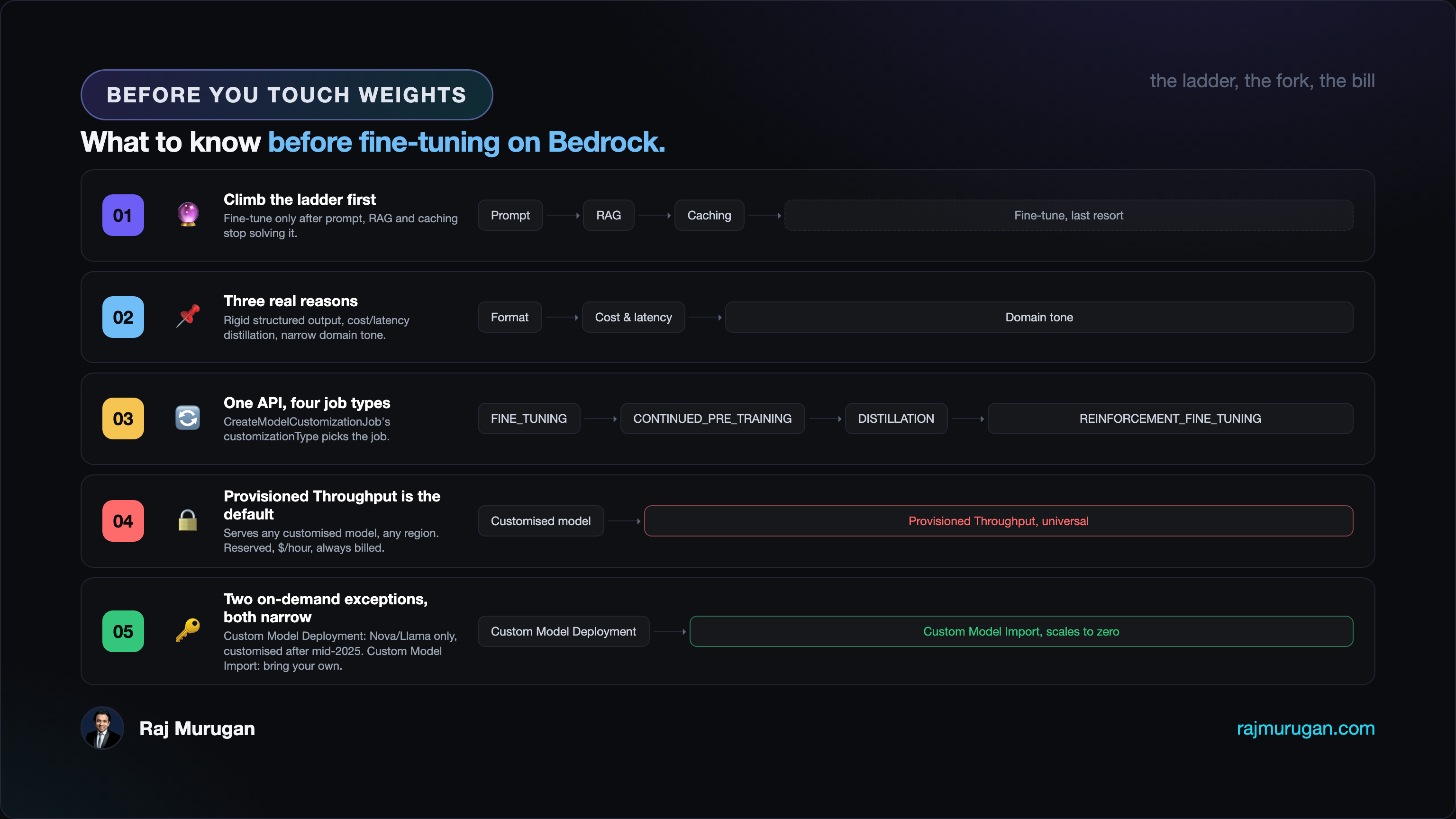Select the FINE_TUNING chip
Image resolution: width=1456 pixels, height=819 pixels.
529,418
